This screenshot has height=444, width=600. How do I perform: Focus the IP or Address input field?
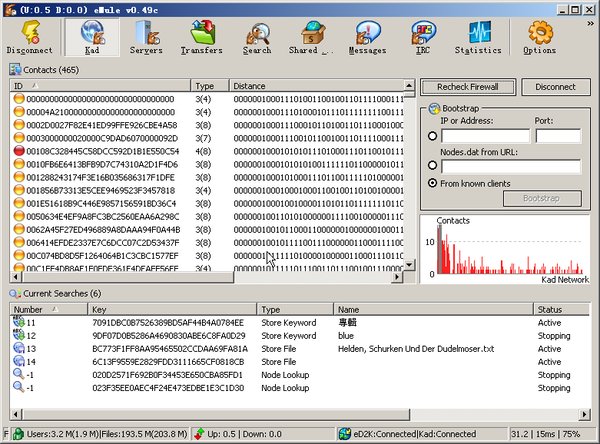[x=486, y=136]
